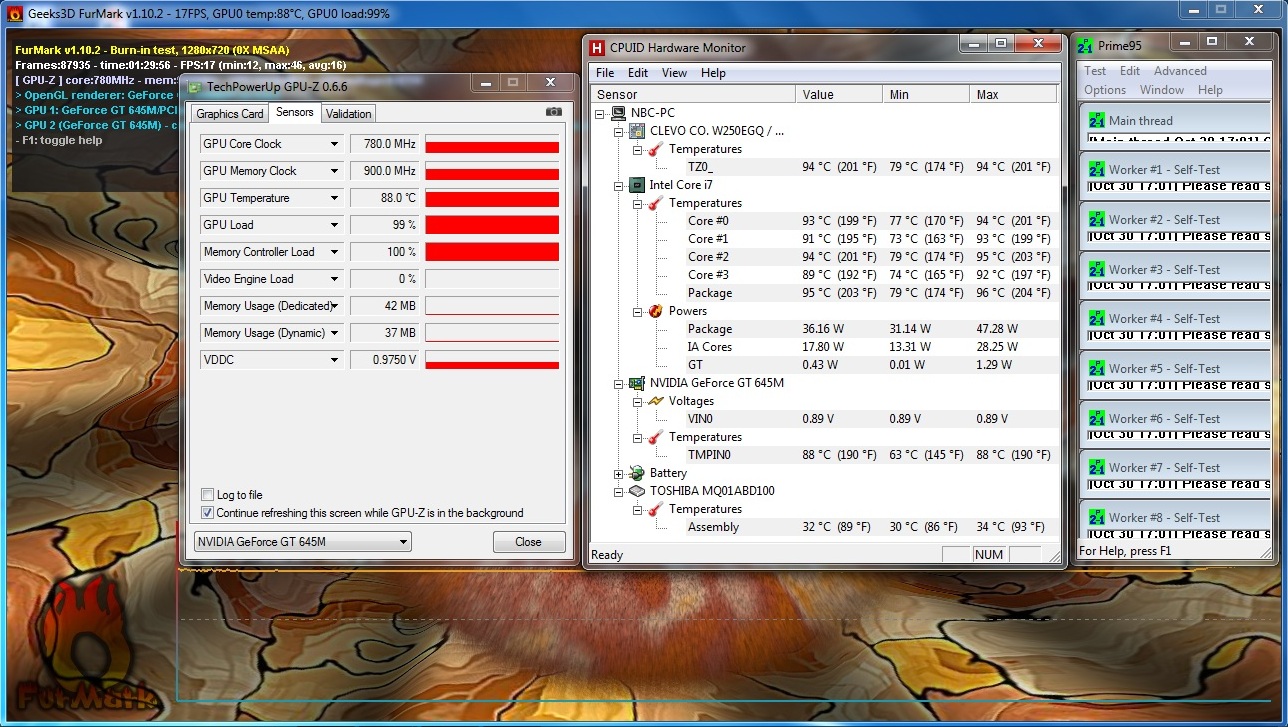Click the camera screenshot icon in GPU-Z
Viewport: 1288px width, 727px height.
click(x=554, y=112)
